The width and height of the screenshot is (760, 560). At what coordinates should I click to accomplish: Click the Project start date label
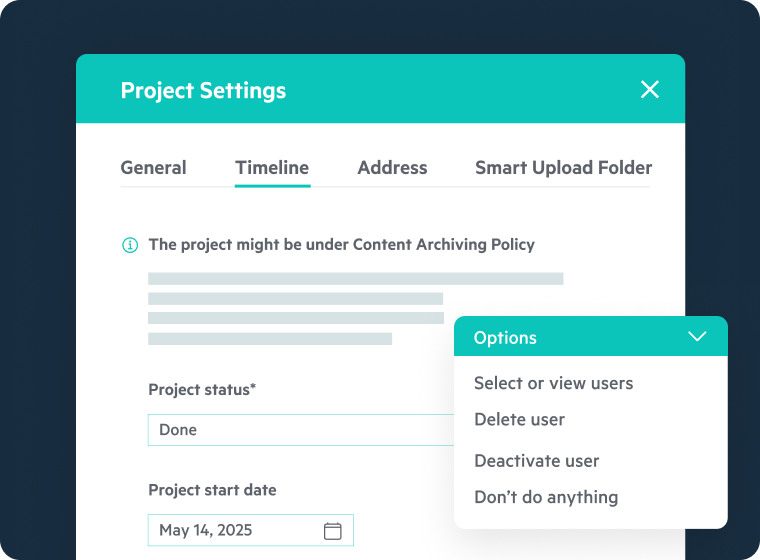click(x=212, y=490)
